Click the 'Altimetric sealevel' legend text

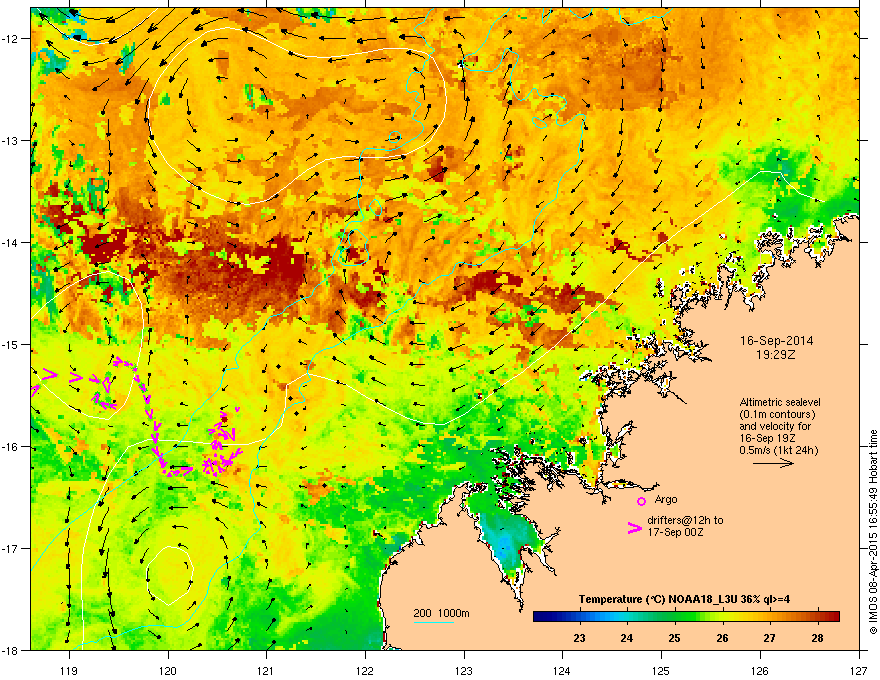point(780,402)
